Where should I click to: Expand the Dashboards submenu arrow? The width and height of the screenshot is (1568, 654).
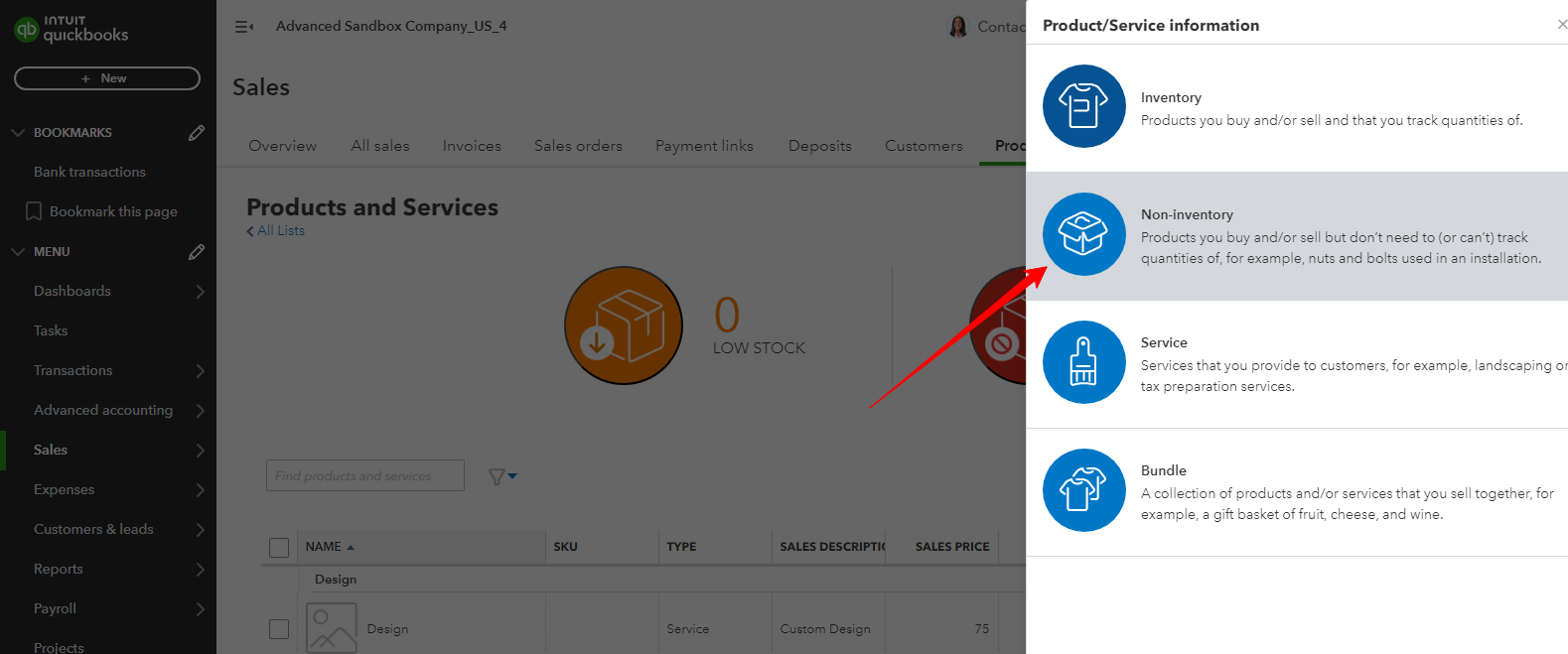click(200, 292)
